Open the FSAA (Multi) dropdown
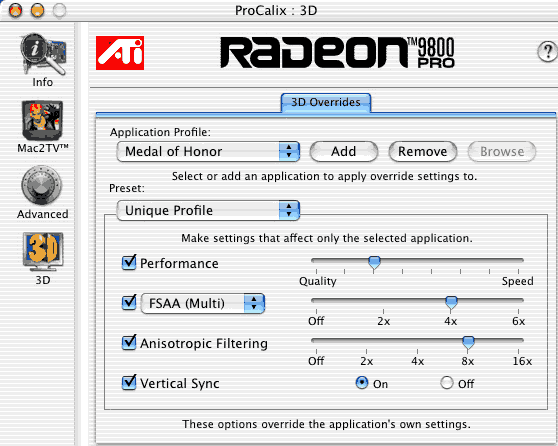 tap(203, 303)
